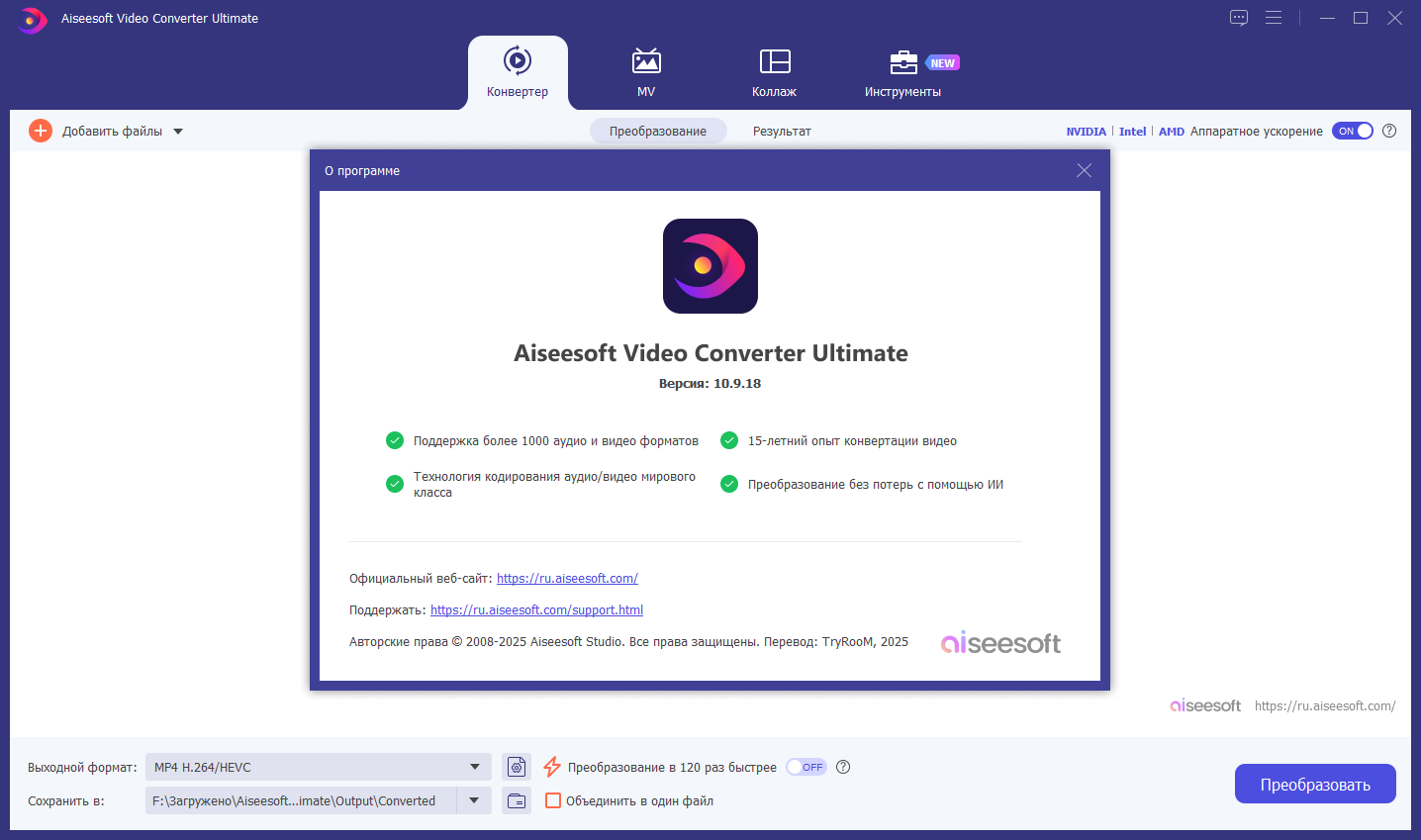This screenshot has height=840, width=1421.
Task: Click checkmark beside Технология кодирования
Action: coord(395,484)
